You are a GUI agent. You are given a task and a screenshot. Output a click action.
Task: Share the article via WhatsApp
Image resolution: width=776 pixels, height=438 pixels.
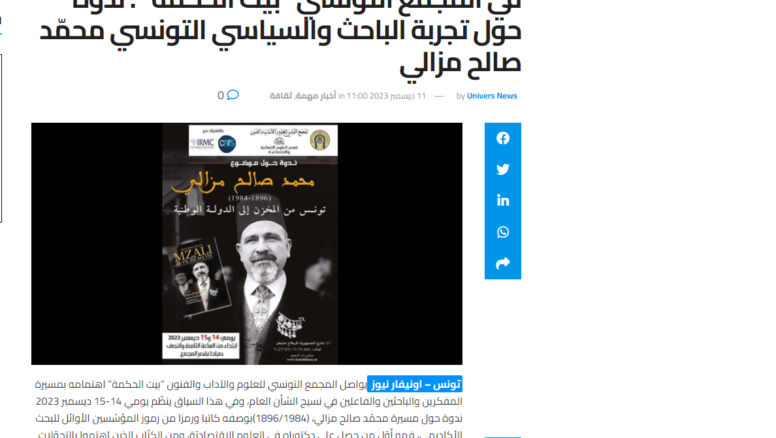click(502, 232)
